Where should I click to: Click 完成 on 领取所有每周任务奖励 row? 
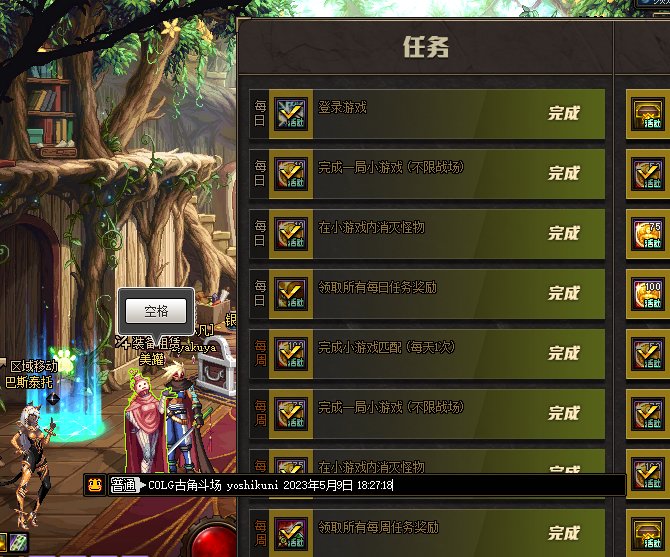(564, 534)
